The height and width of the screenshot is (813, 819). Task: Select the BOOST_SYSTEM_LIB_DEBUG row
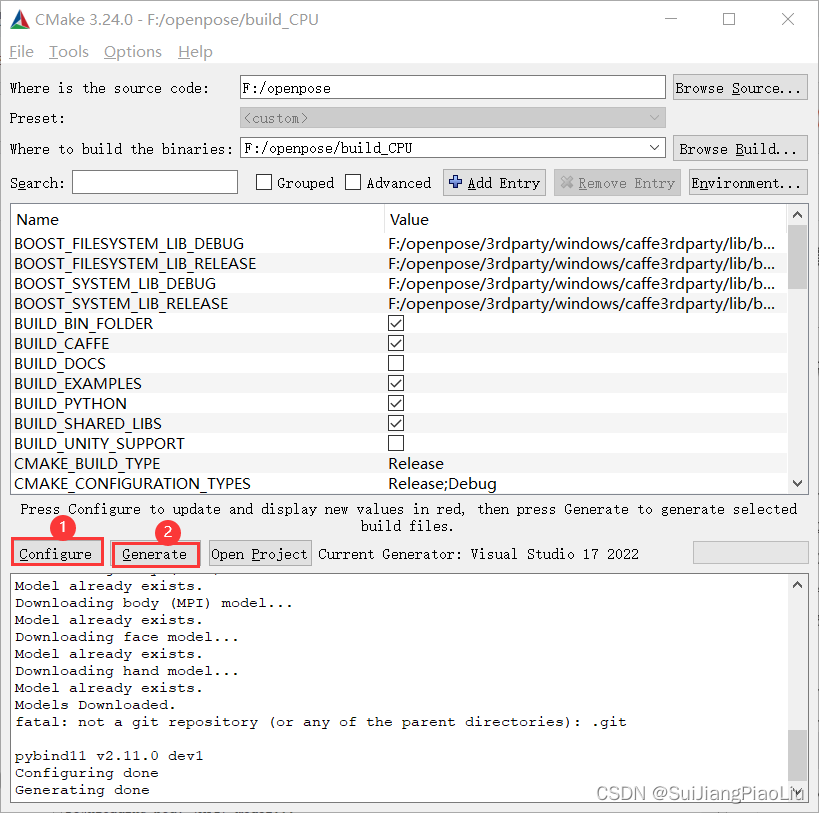point(399,283)
